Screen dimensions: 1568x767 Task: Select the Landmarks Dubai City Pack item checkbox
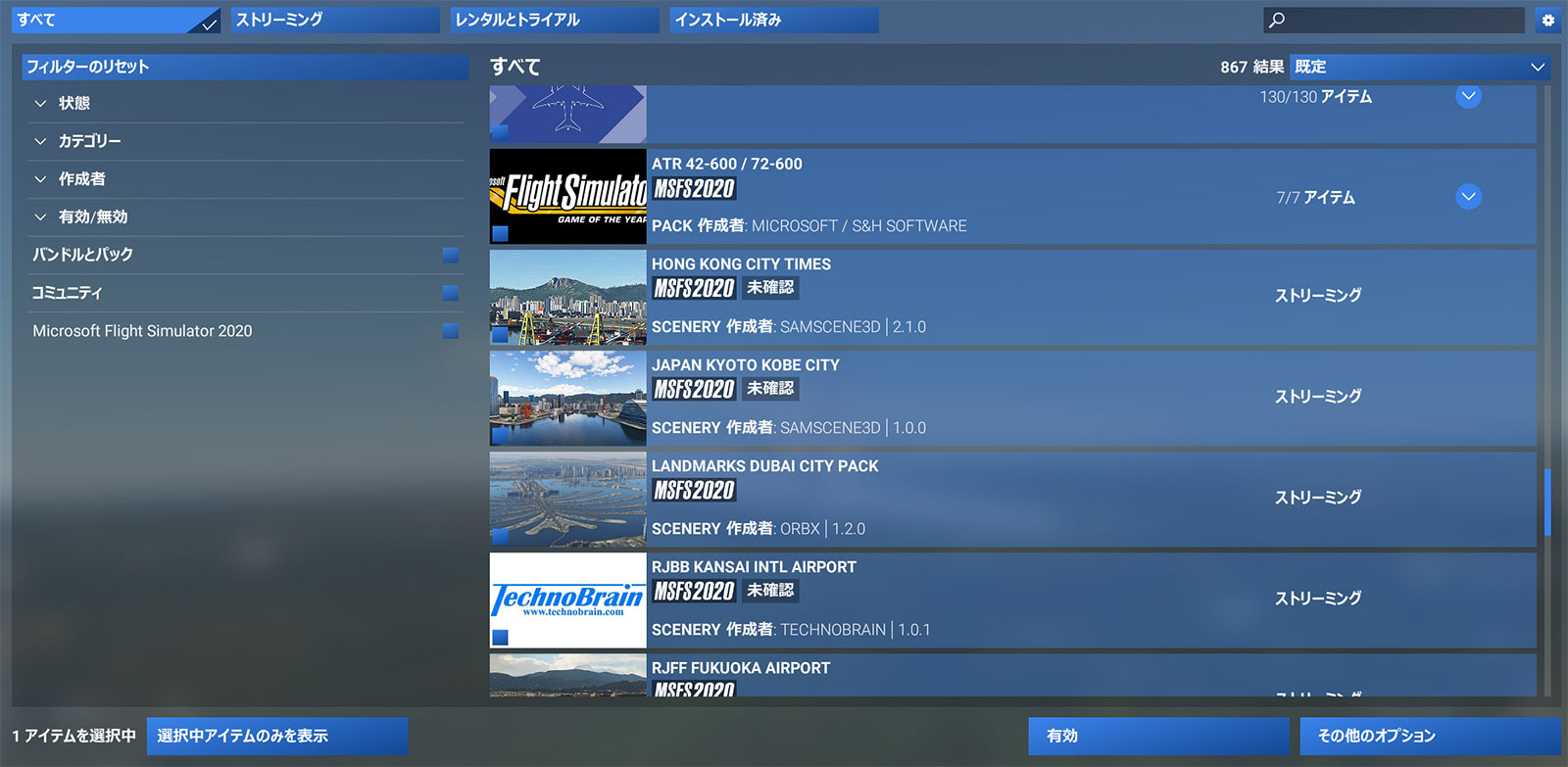[x=500, y=536]
